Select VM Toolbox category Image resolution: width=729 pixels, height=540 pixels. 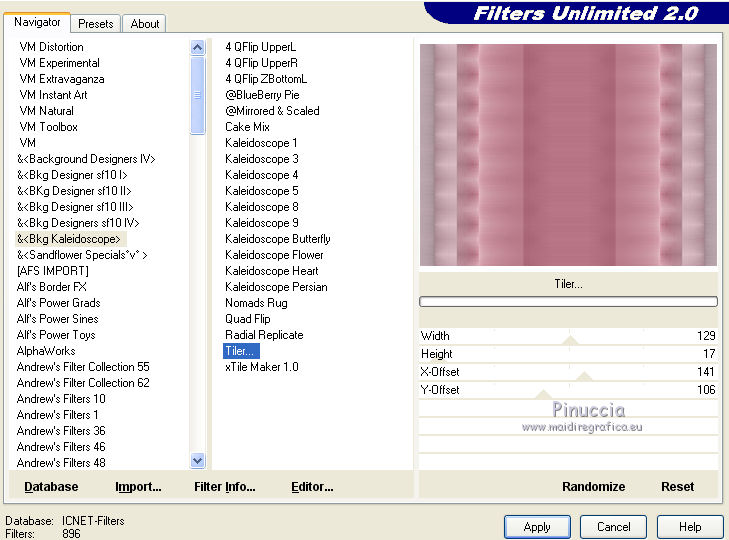48,127
